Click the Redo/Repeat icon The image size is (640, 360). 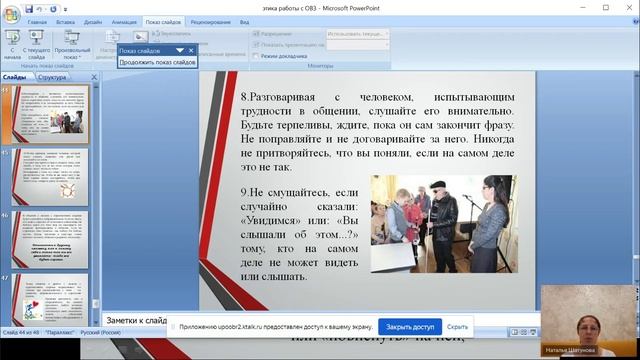click(53, 9)
